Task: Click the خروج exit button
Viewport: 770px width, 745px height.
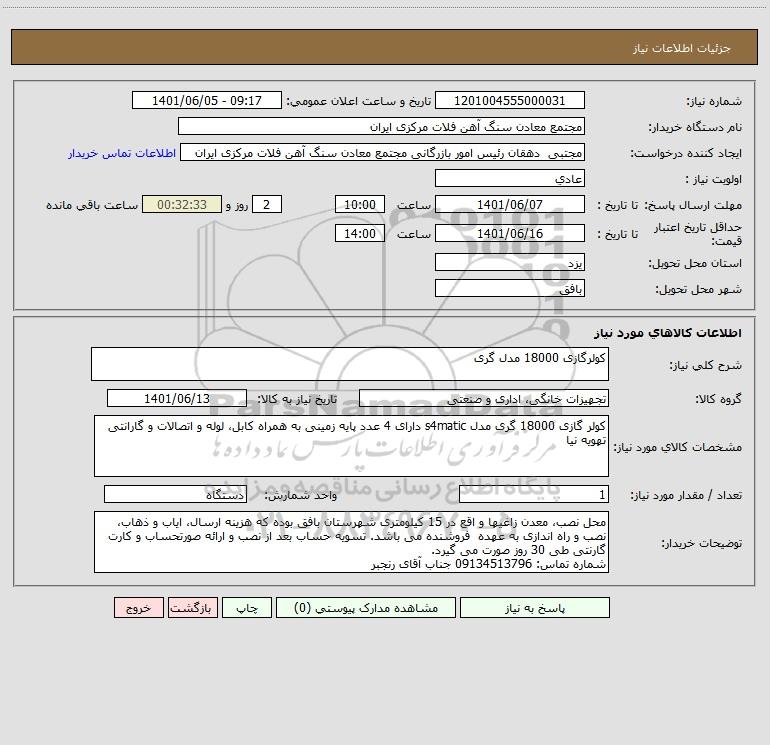Action: (138, 608)
